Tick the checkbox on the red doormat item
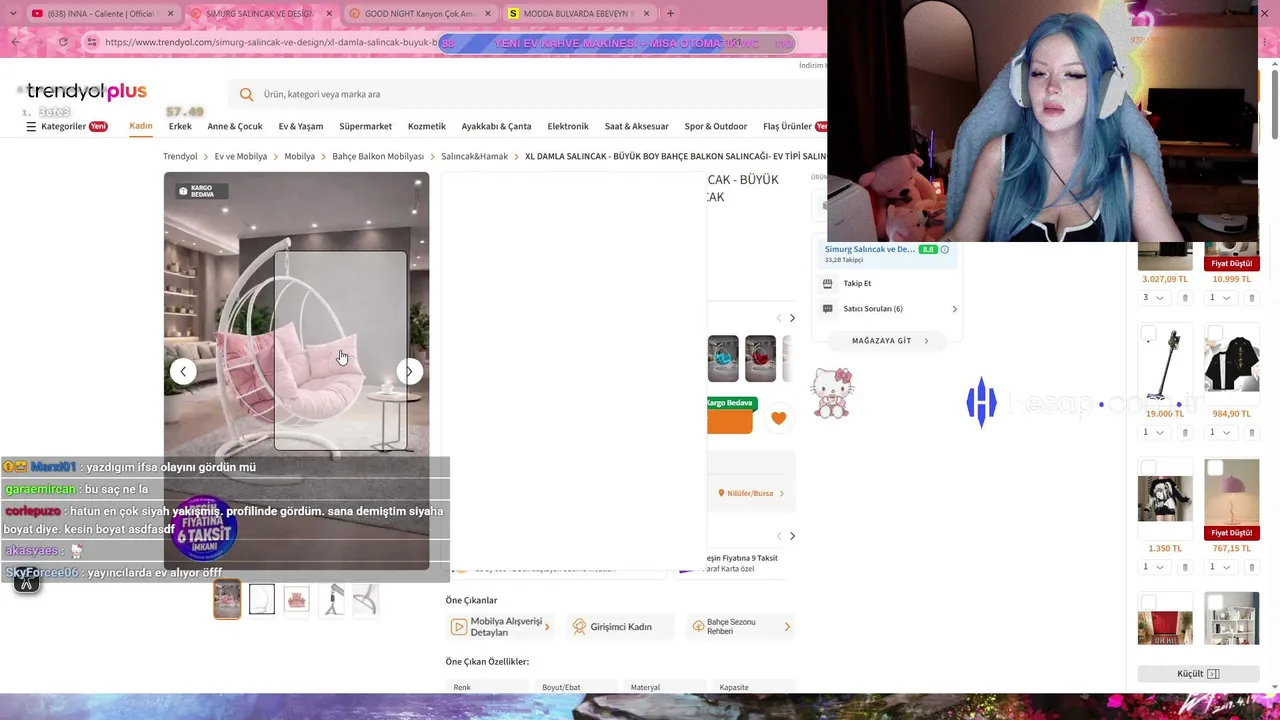 coord(1148,602)
